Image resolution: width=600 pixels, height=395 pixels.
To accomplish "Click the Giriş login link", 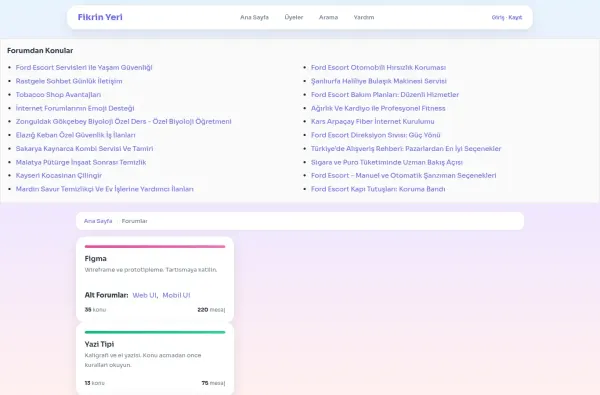I will tap(498, 17).
